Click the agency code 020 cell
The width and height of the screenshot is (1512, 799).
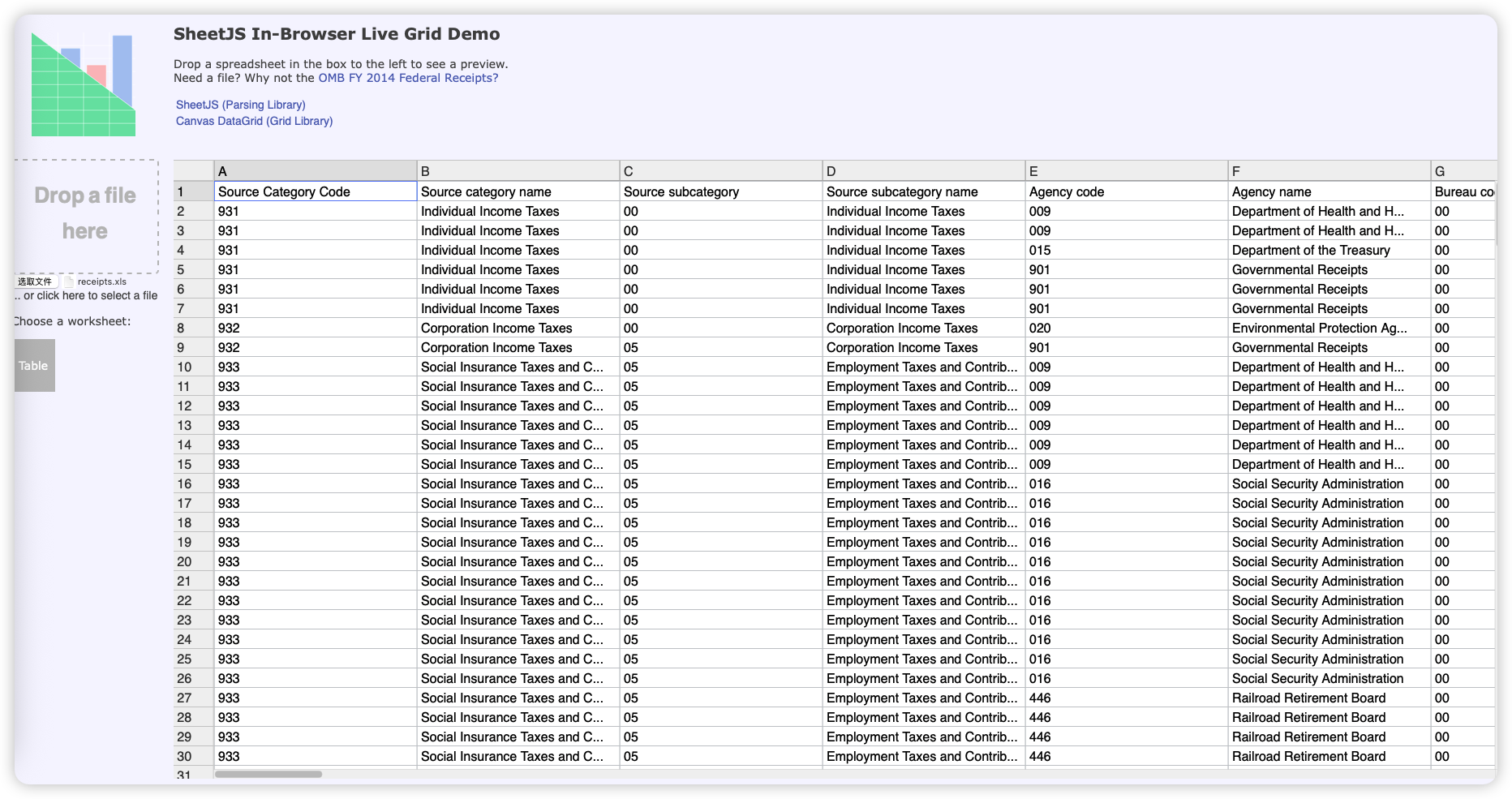click(1126, 329)
